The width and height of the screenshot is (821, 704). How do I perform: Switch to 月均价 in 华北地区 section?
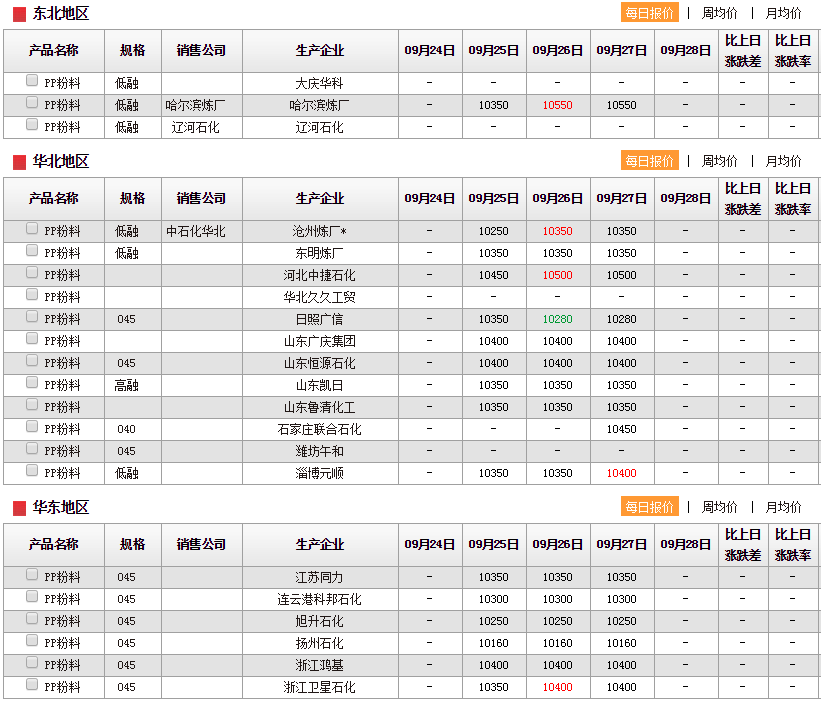click(783, 162)
